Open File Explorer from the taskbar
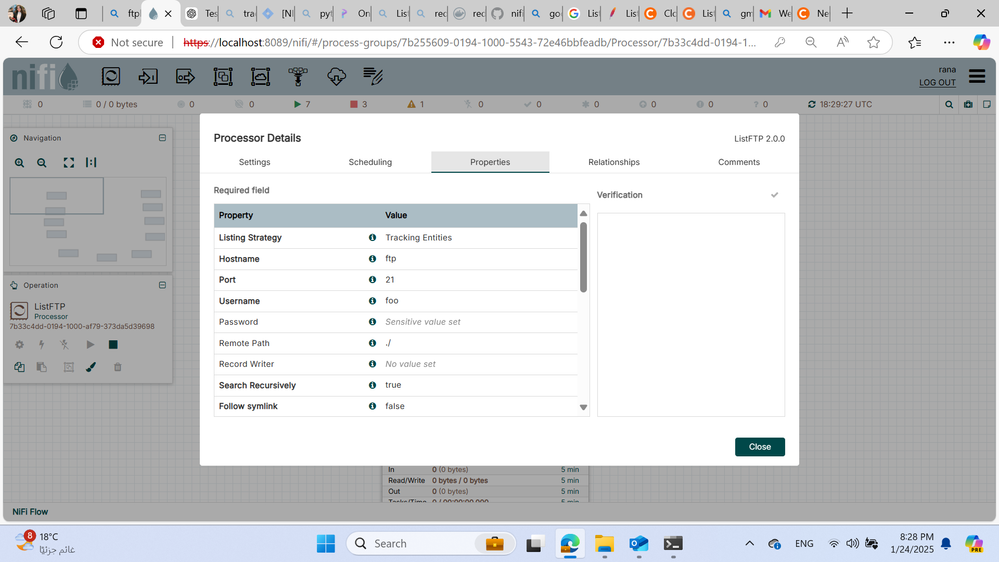Image resolution: width=999 pixels, height=562 pixels. (604, 544)
